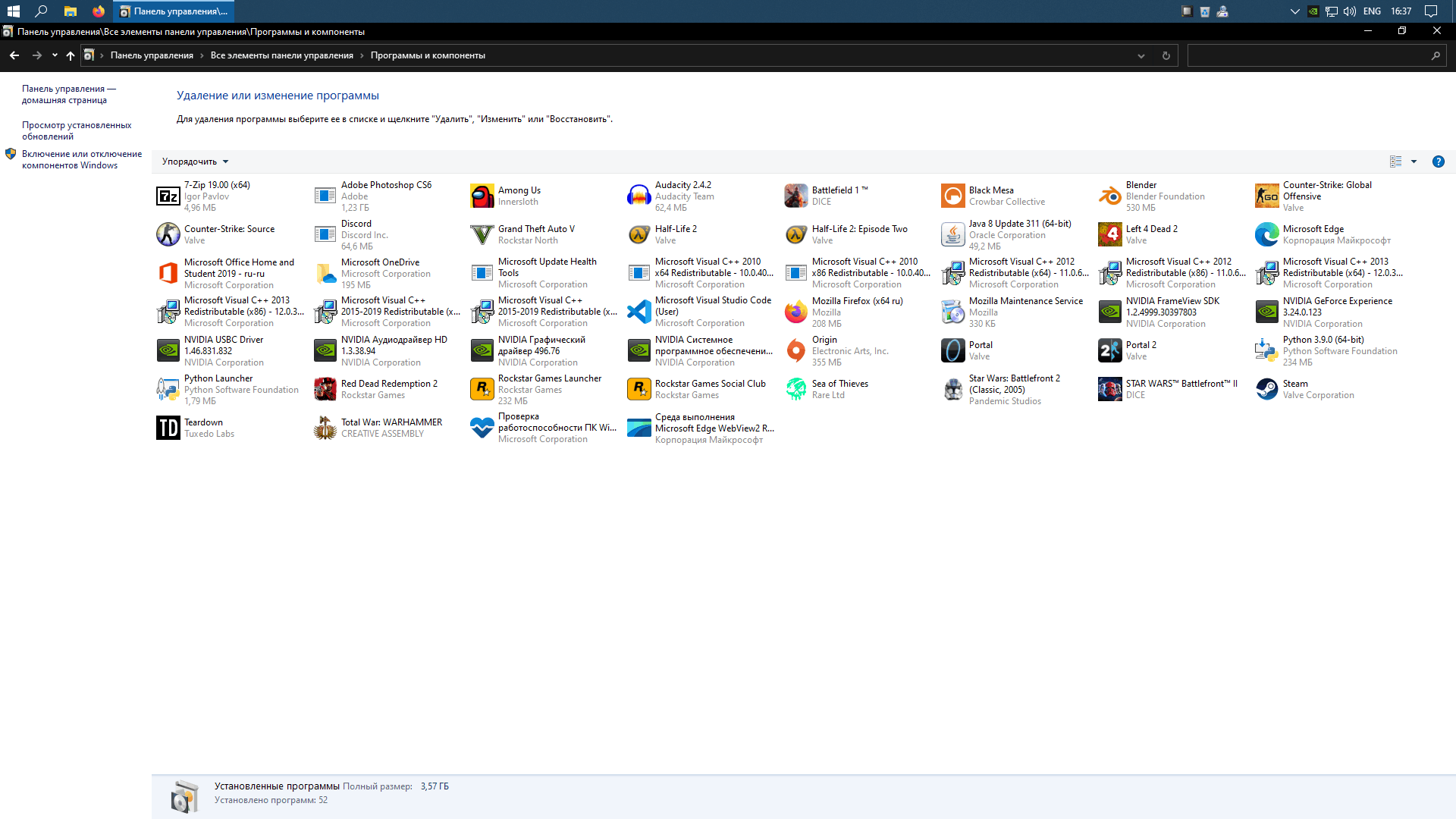
Task: Change the view layout button
Action: (1395, 162)
